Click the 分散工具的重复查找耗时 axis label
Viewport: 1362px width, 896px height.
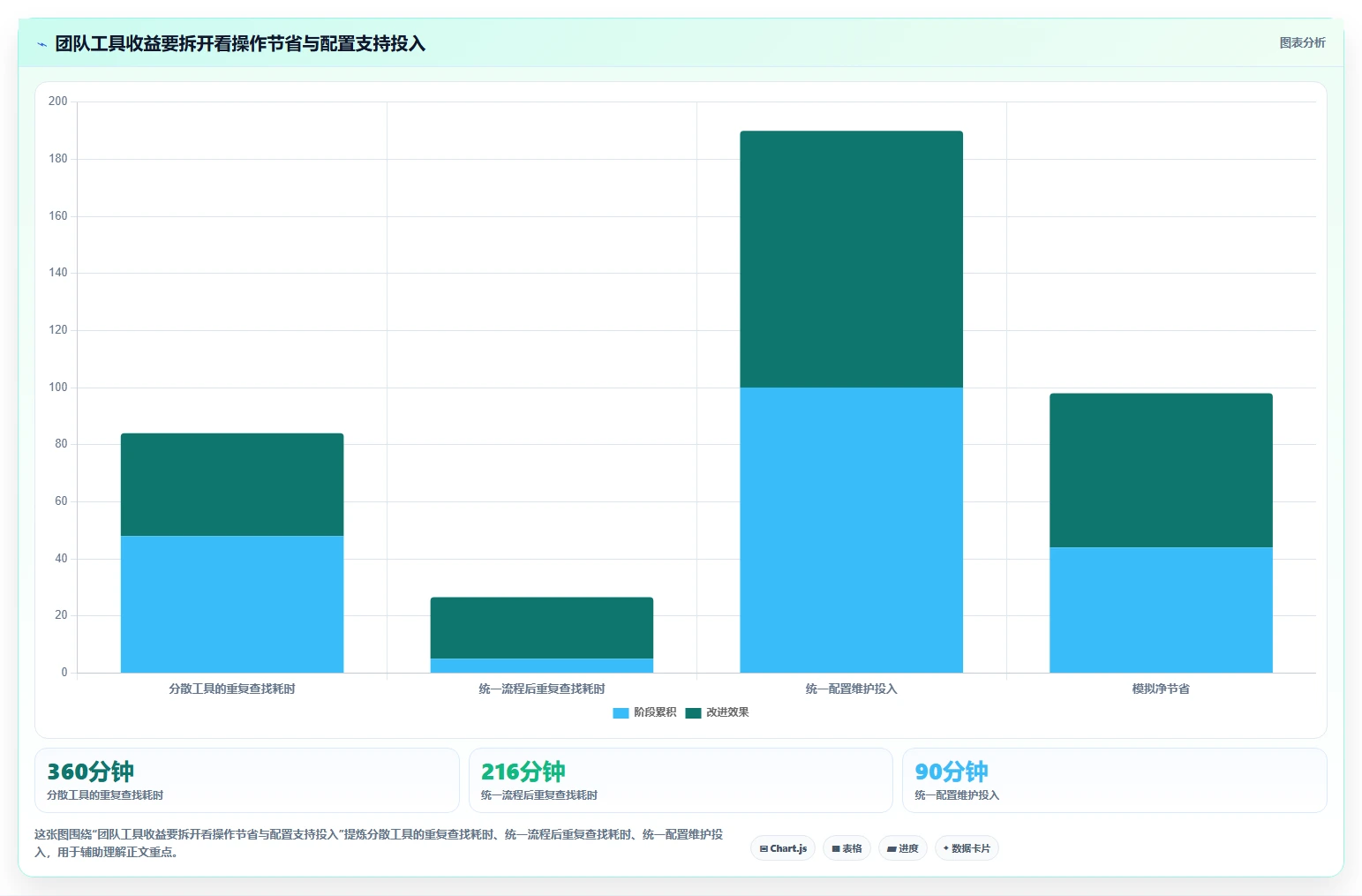coord(232,689)
